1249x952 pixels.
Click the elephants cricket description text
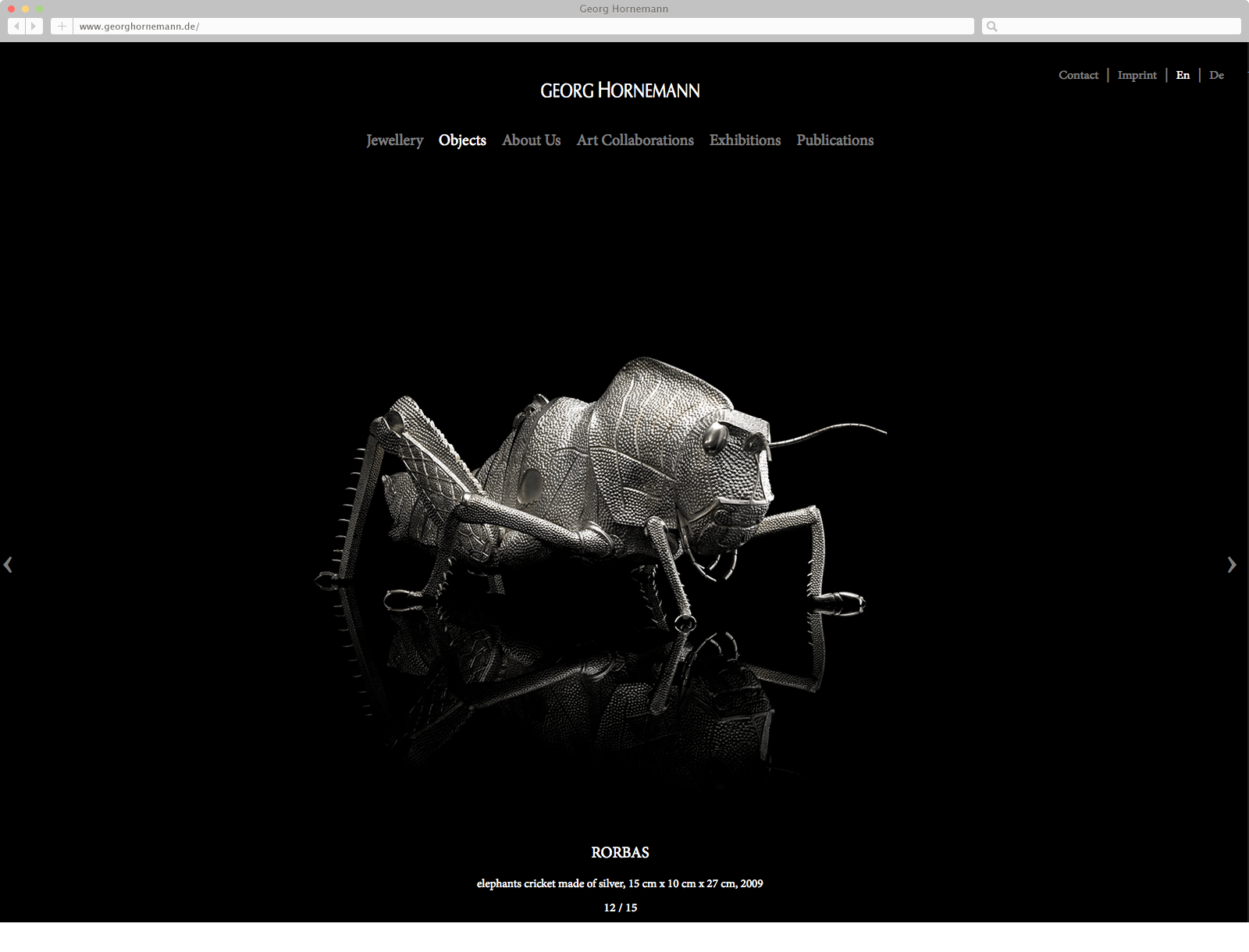[x=621, y=883]
